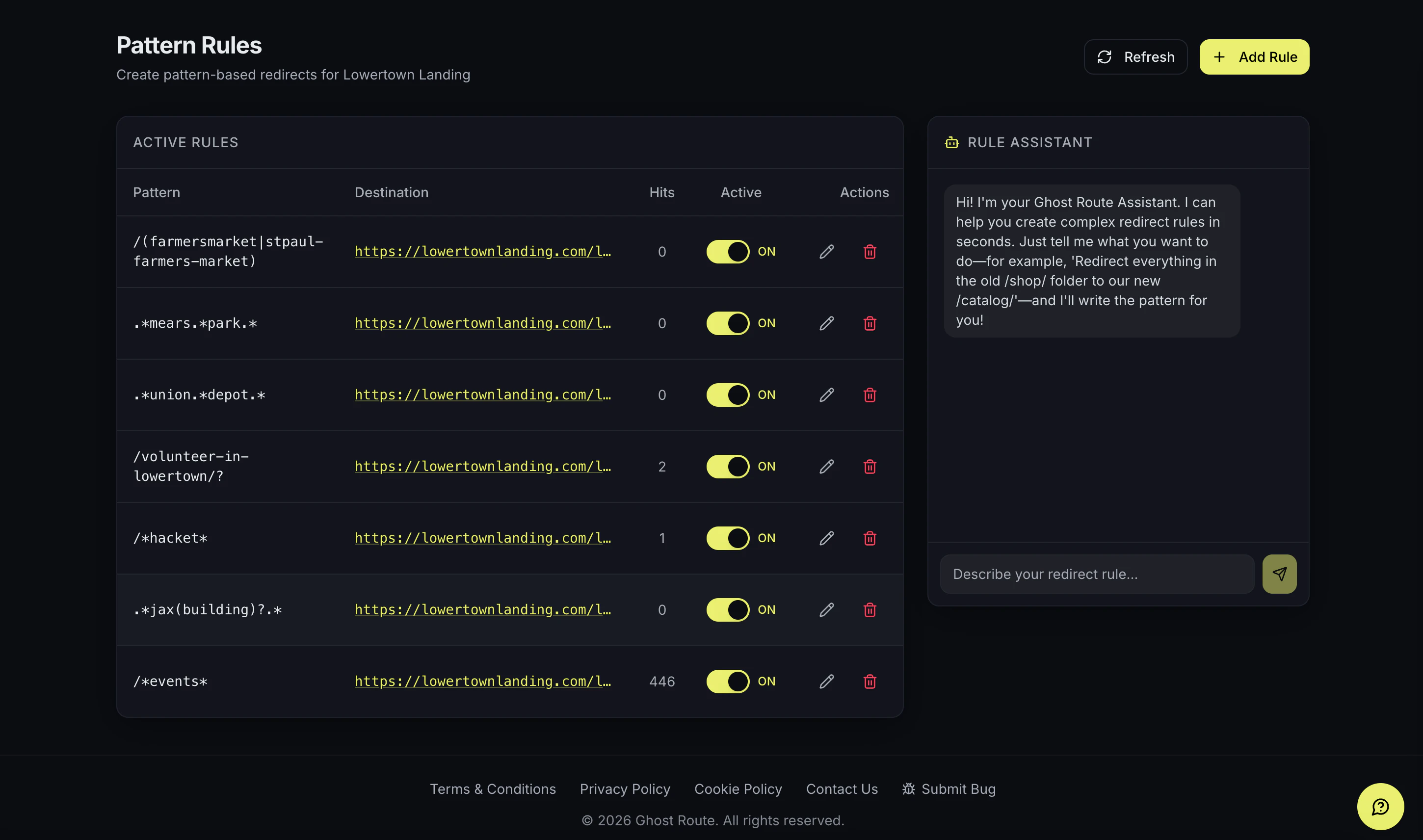
Task: Click the Refresh button
Action: click(x=1135, y=57)
